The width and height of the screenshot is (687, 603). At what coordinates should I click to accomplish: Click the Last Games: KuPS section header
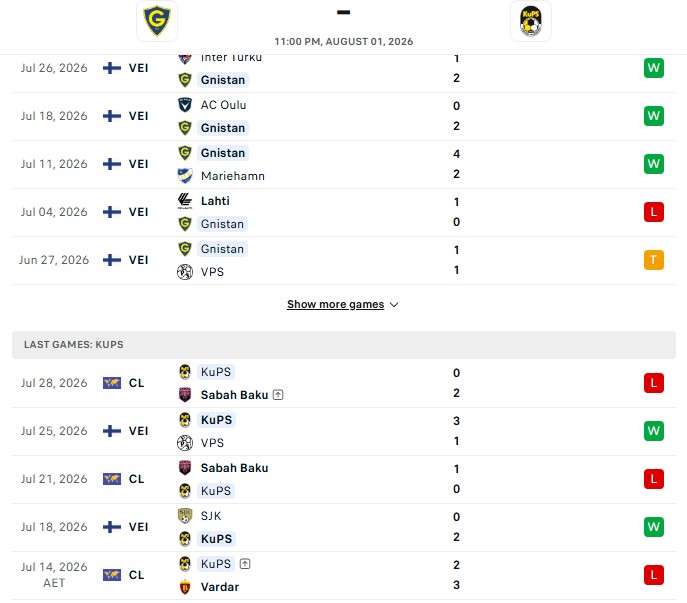coord(344,344)
